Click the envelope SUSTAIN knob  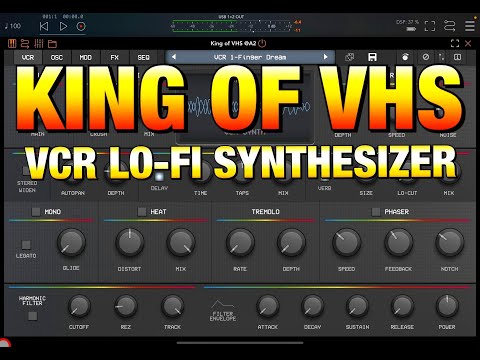pyautogui.click(x=357, y=306)
